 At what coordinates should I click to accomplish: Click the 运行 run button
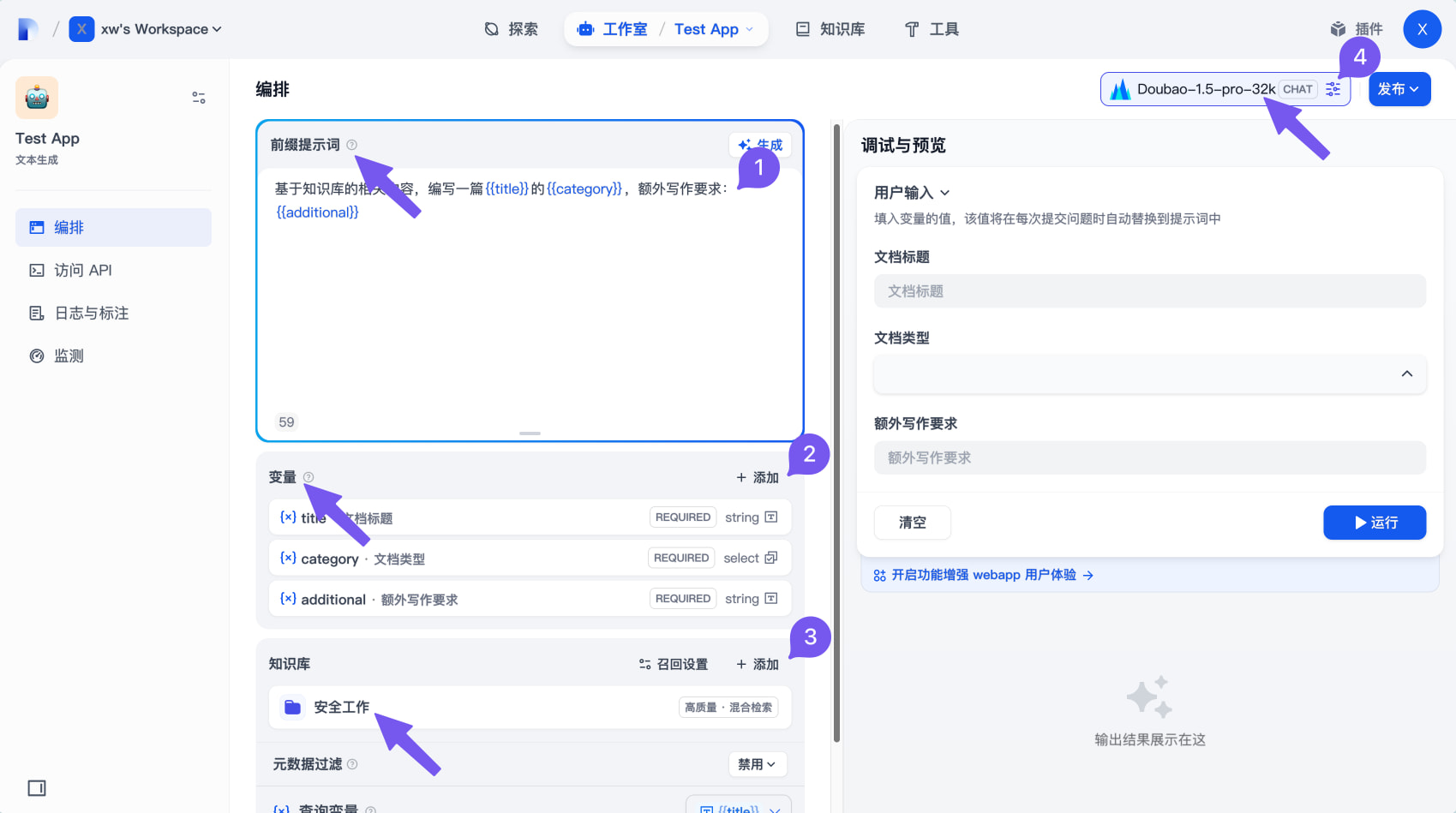coord(1375,523)
